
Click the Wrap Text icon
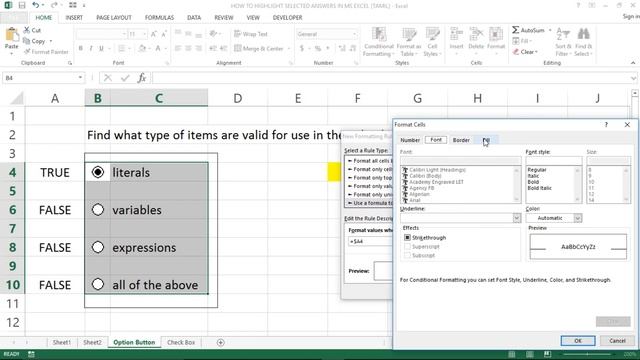pos(238,34)
